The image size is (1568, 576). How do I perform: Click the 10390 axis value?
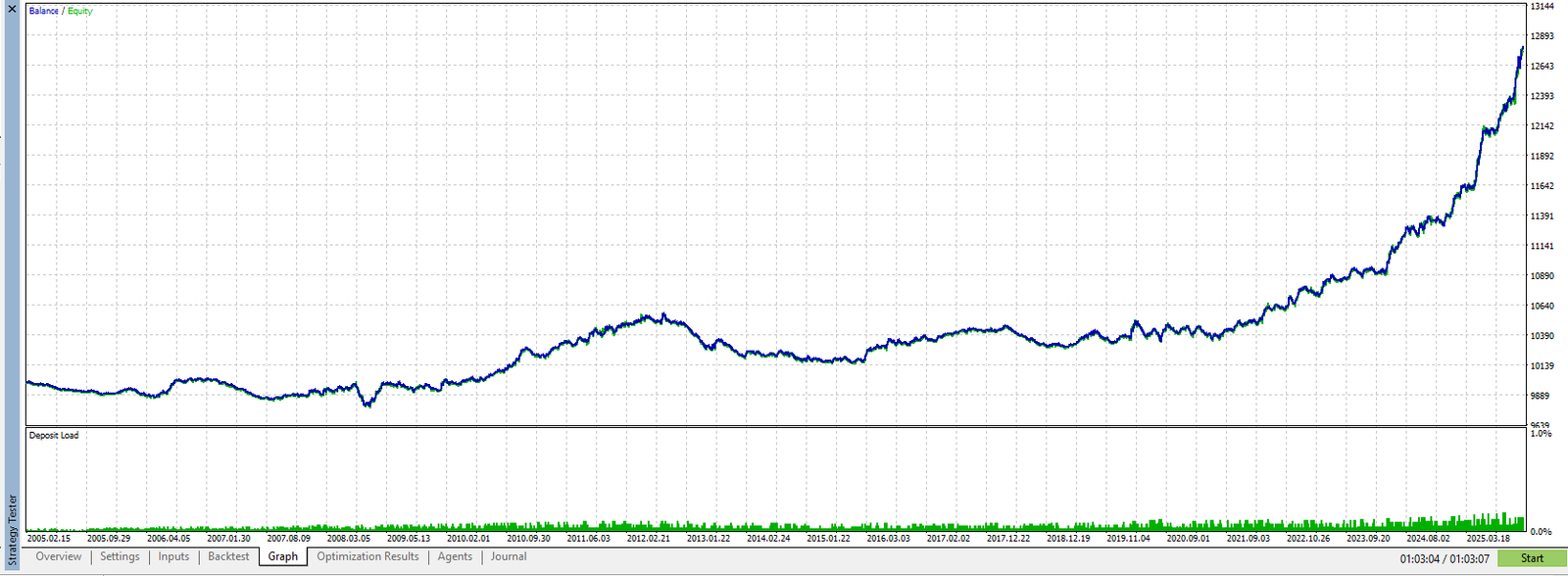pyautogui.click(x=1543, y=336)
